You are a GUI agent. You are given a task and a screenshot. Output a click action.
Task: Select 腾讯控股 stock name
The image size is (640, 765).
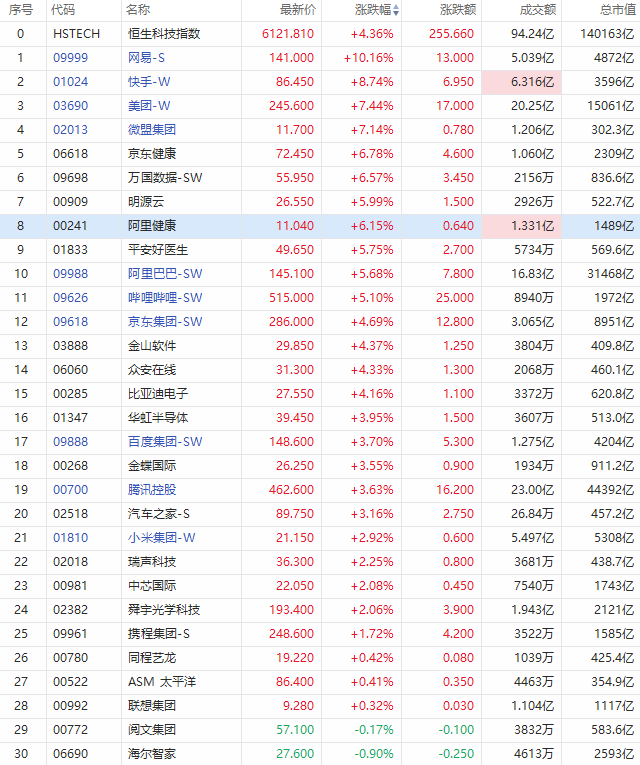(152, 489)
